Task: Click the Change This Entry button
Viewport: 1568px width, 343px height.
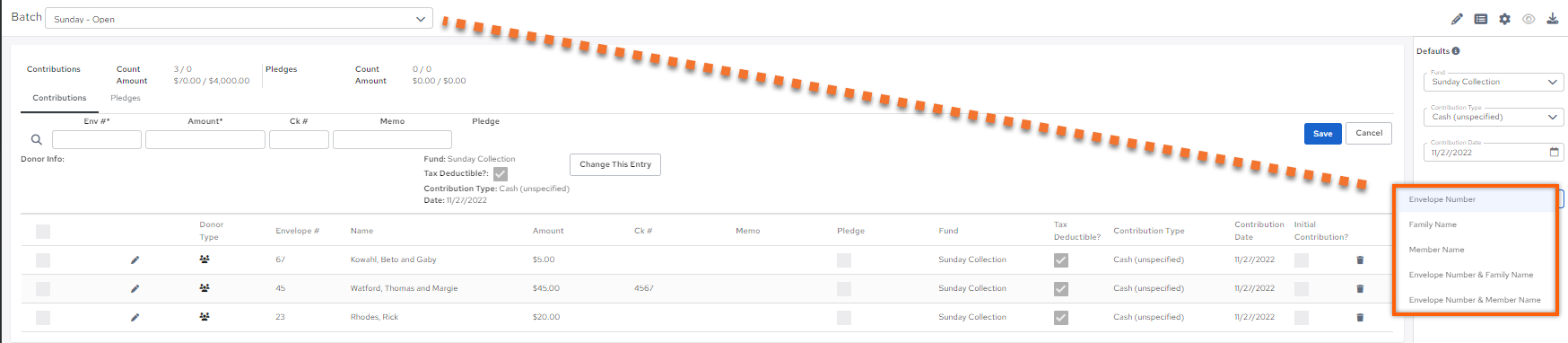Action: [x=615, y=164]
